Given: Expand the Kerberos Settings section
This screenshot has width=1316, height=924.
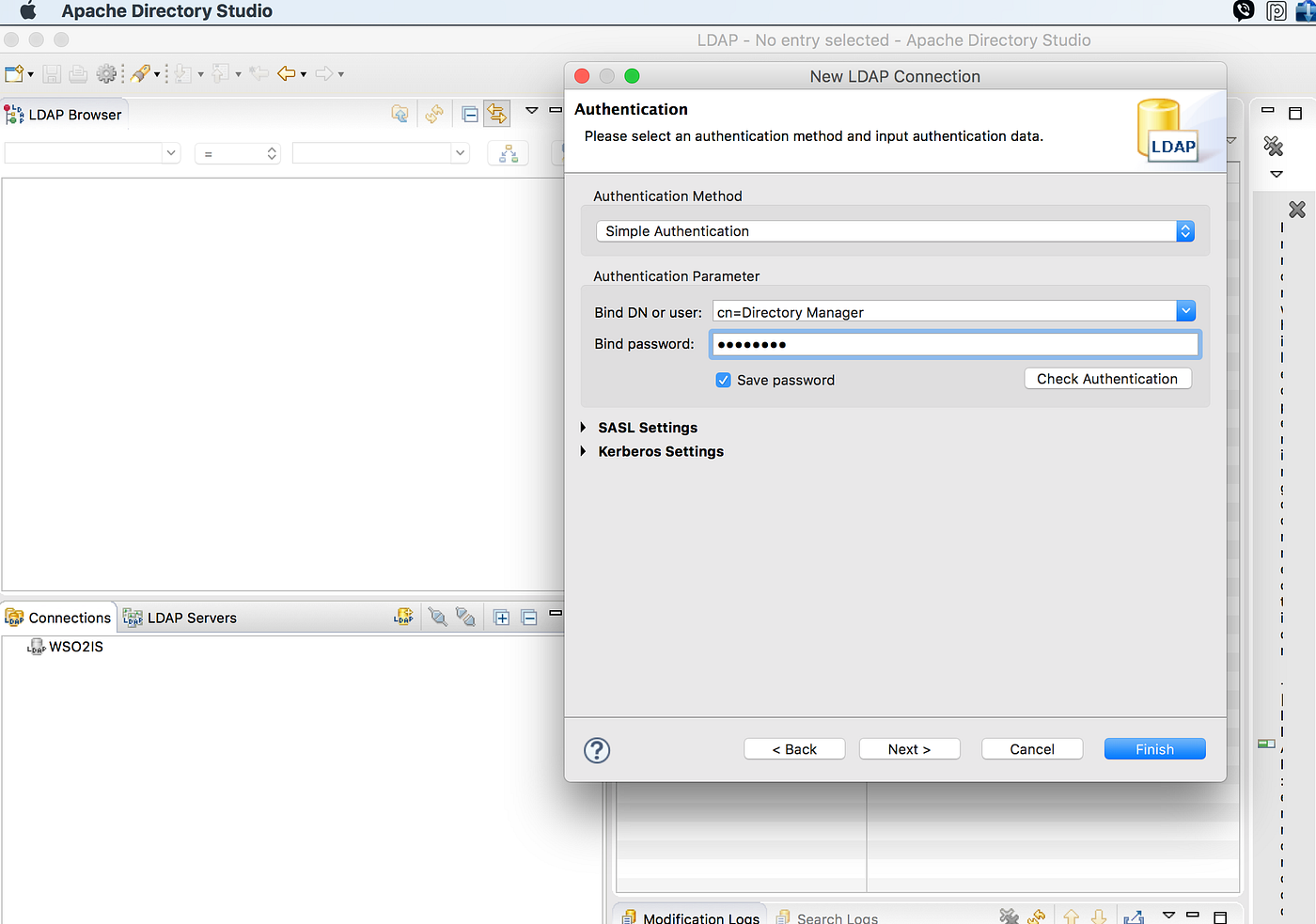Looking at the screenshot, I should 584,451.
